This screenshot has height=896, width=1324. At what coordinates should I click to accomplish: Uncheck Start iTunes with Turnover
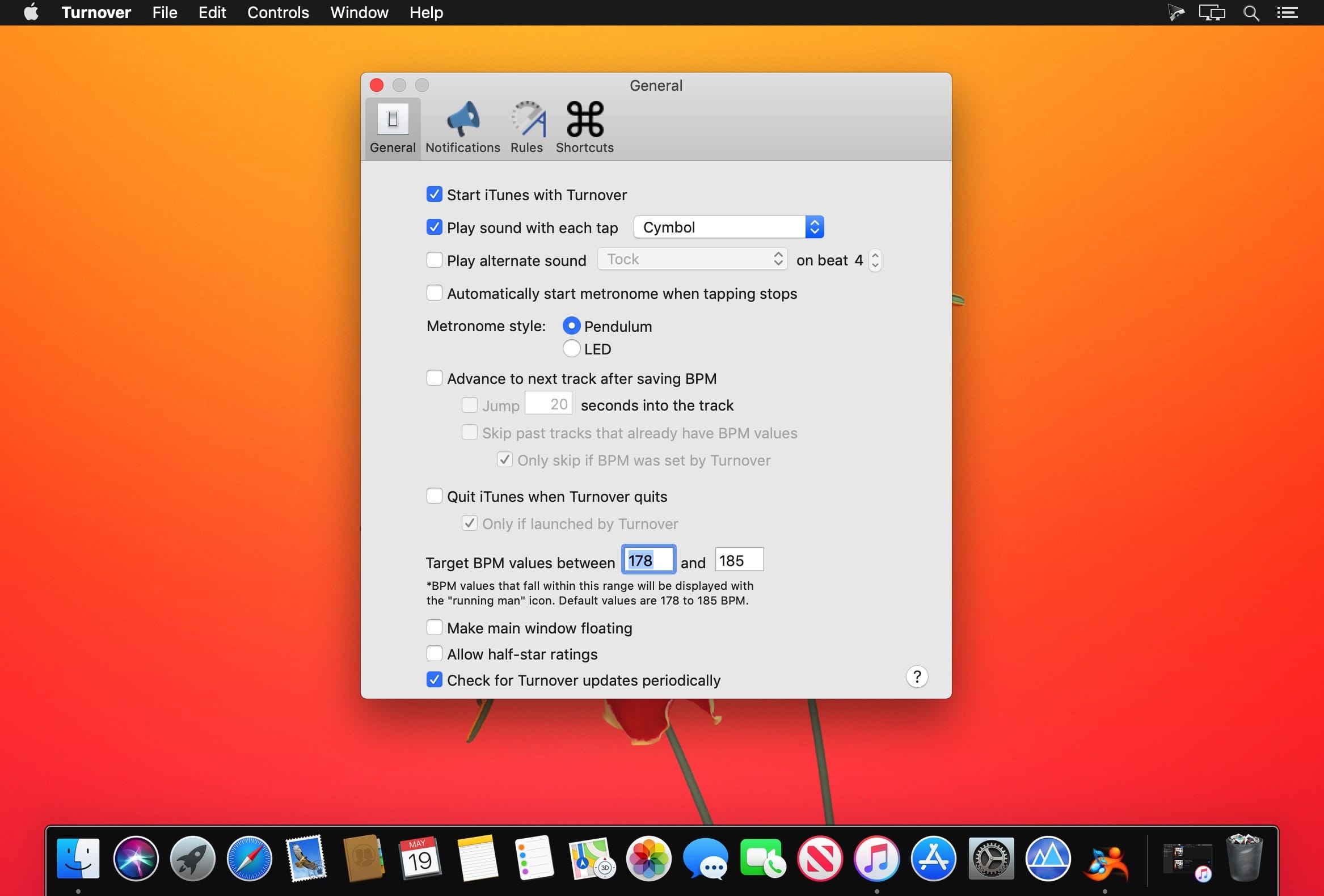(434, 195)
